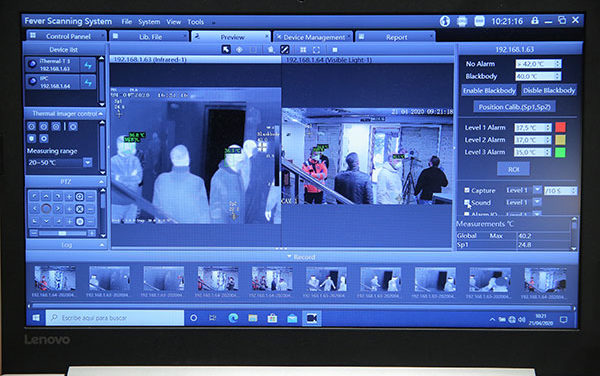Click the delete bucket icon in preview toolbar
Screen dimensions: 600x376
point(271,50)
